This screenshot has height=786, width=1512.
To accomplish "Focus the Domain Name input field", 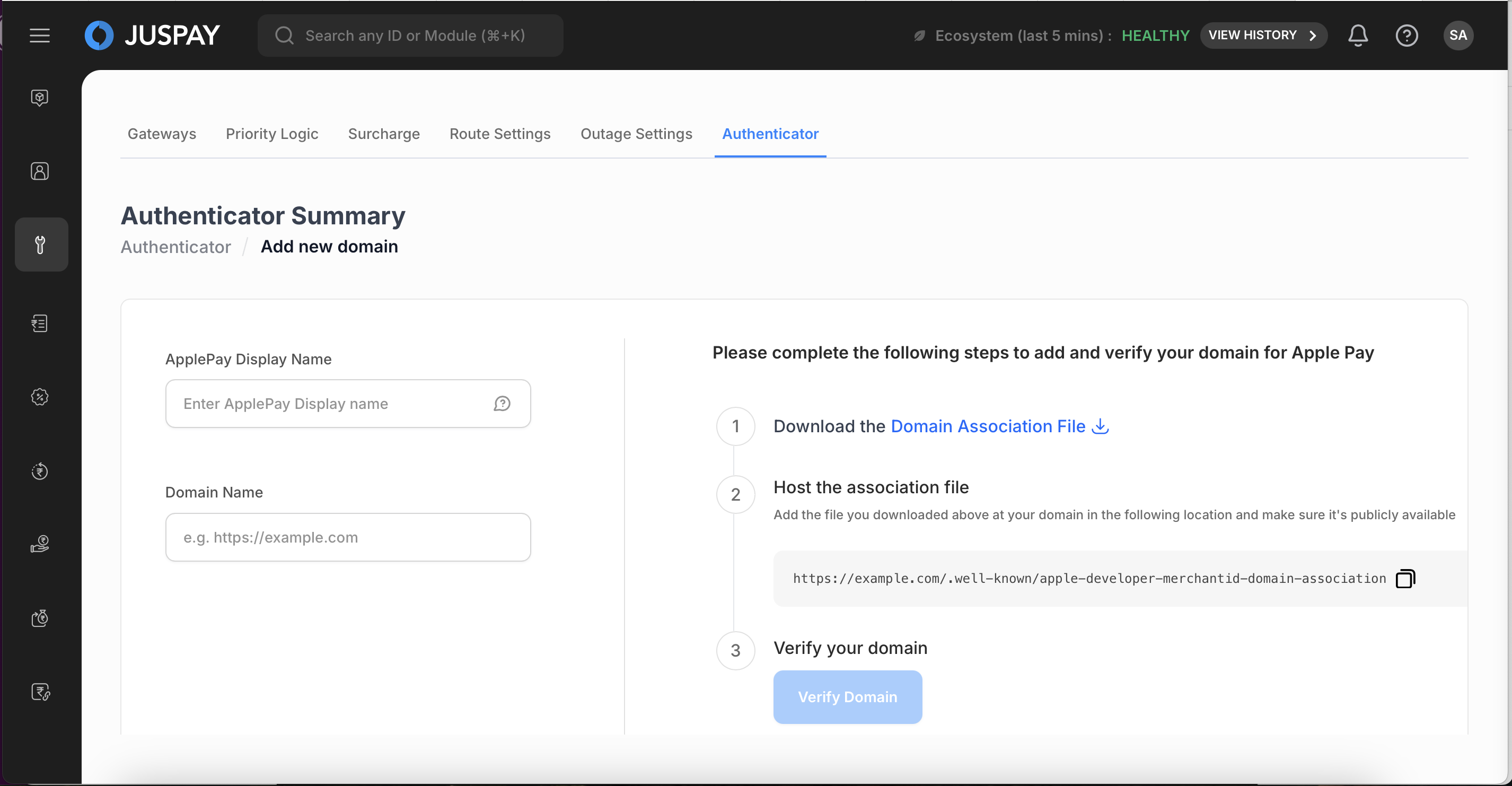I will 348,537.
